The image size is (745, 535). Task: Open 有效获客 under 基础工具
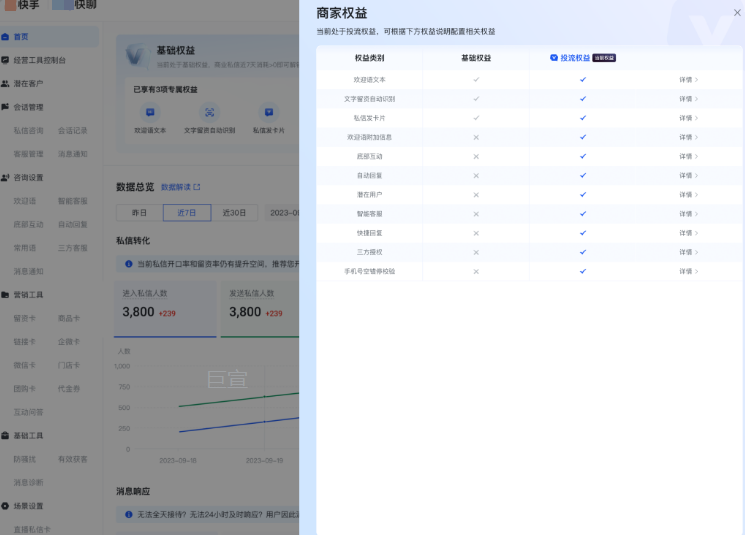pyautogui.click(x=73, y=459)
